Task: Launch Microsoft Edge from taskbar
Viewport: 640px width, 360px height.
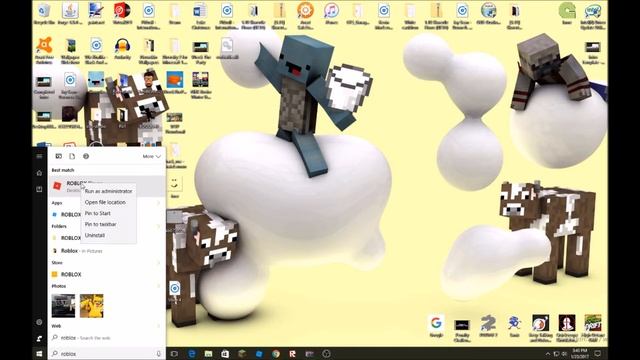Action: [x=192, y=354]
